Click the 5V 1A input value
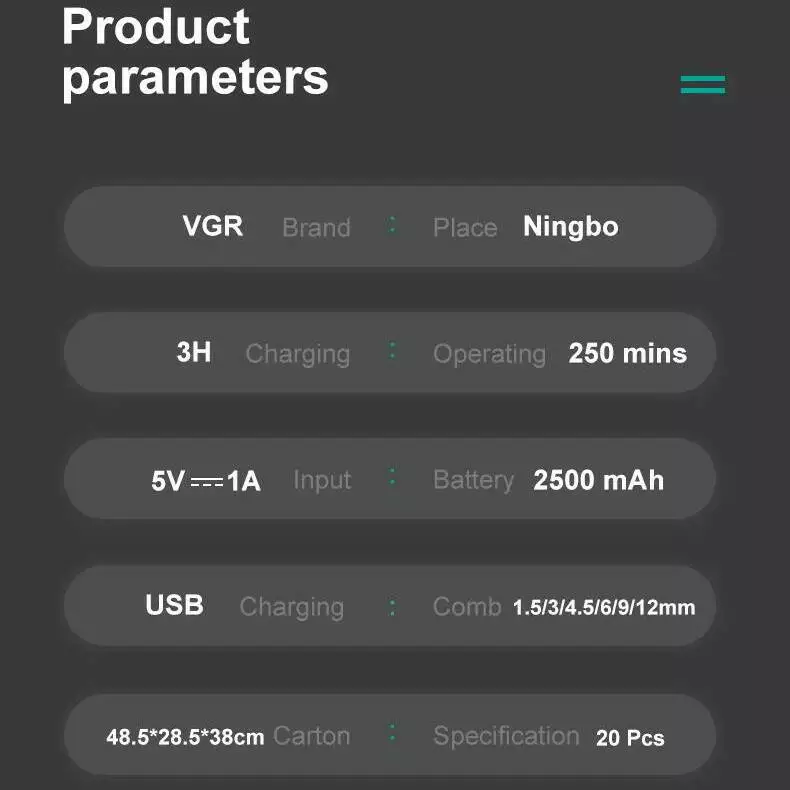 point(206,481)
